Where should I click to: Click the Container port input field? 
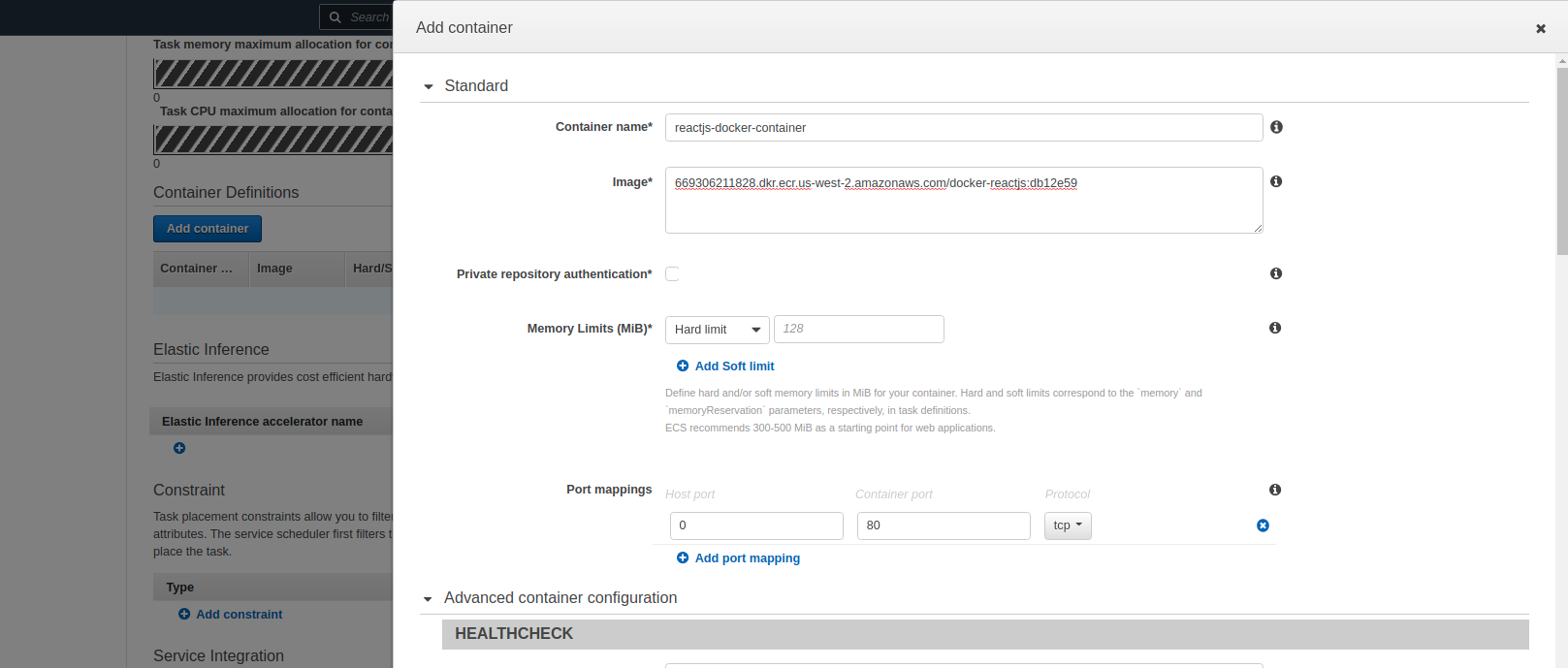tap(943, 525)
